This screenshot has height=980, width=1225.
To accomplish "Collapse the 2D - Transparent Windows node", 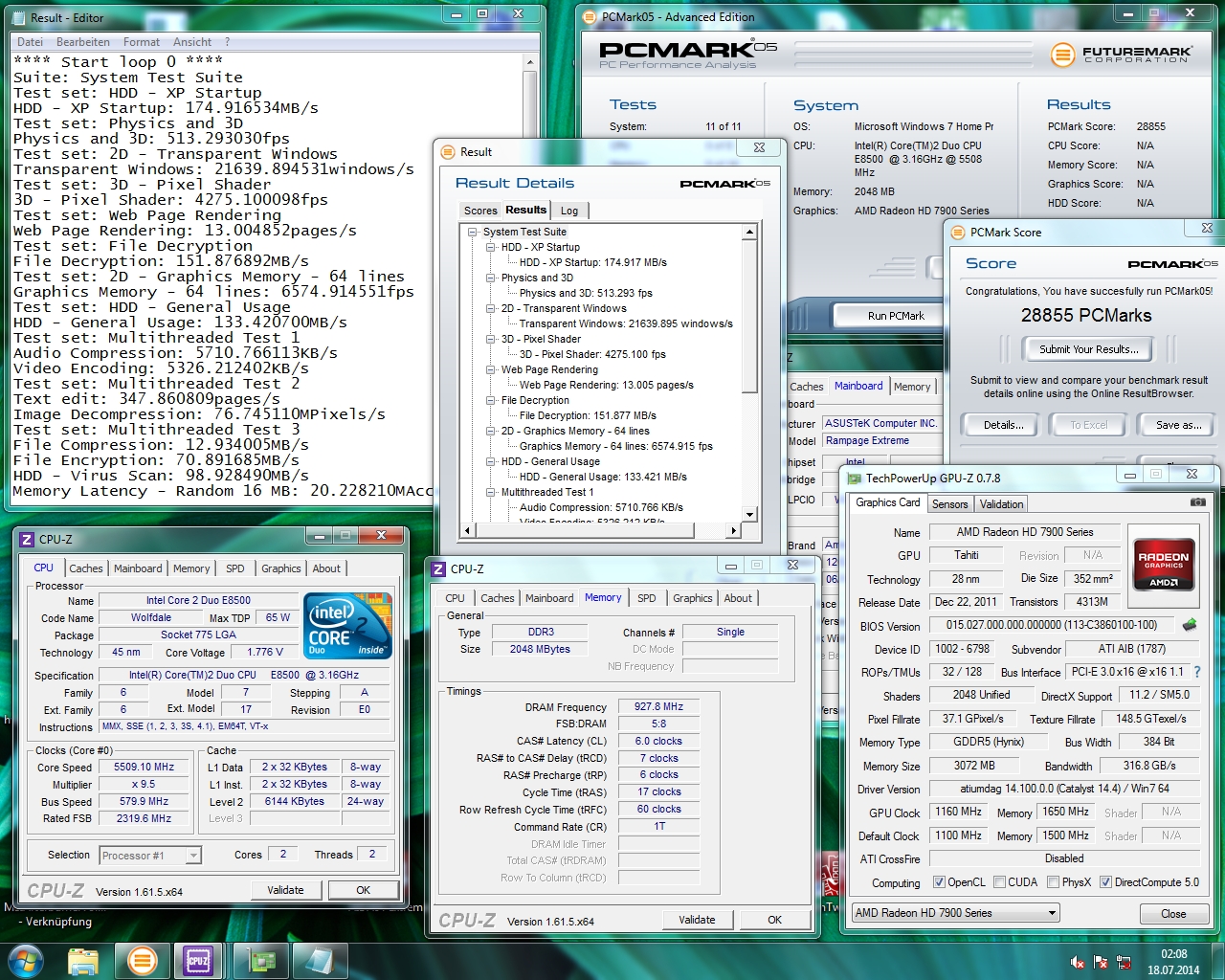I will click(490, 308).
